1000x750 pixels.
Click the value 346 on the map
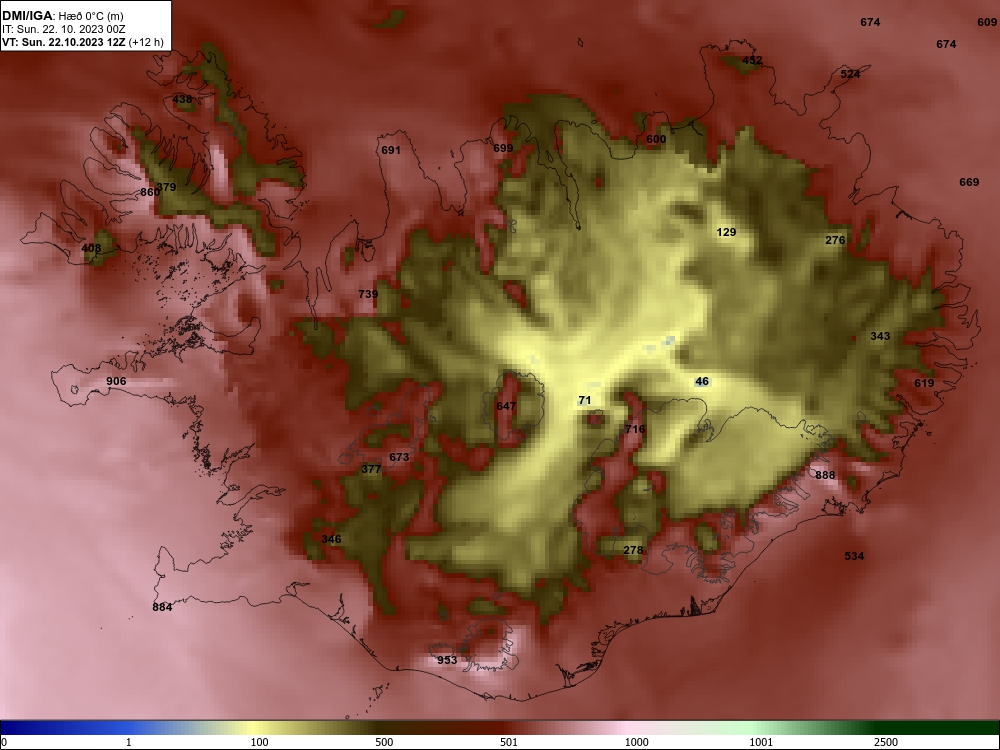pyautogui.click(x=331, y=540)
